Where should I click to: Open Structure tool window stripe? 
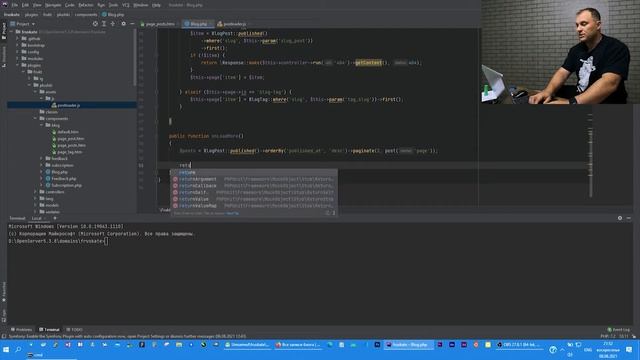tap(4, 56)
